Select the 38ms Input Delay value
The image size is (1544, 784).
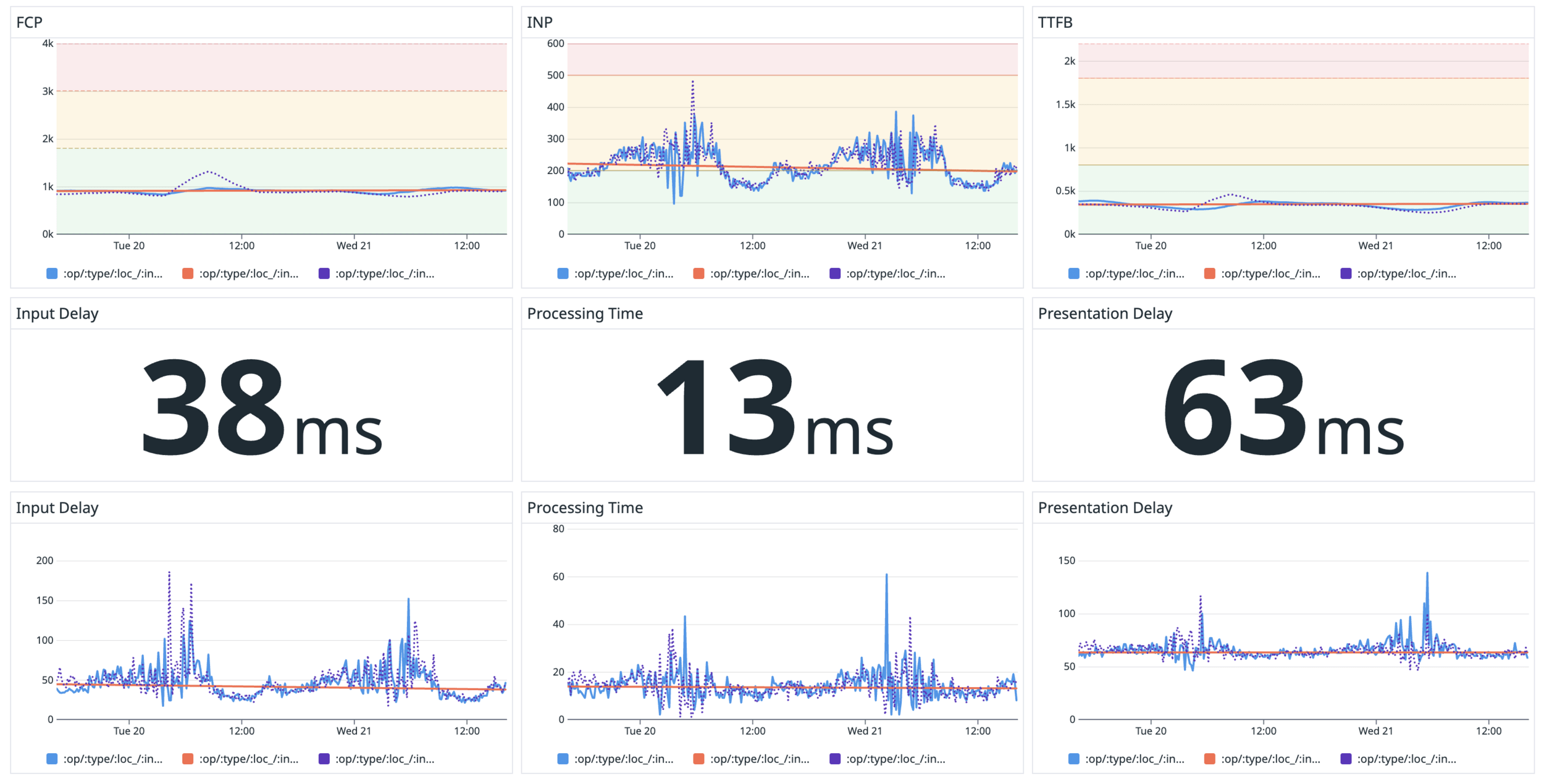pyautogui.click(x=262, y=407)
